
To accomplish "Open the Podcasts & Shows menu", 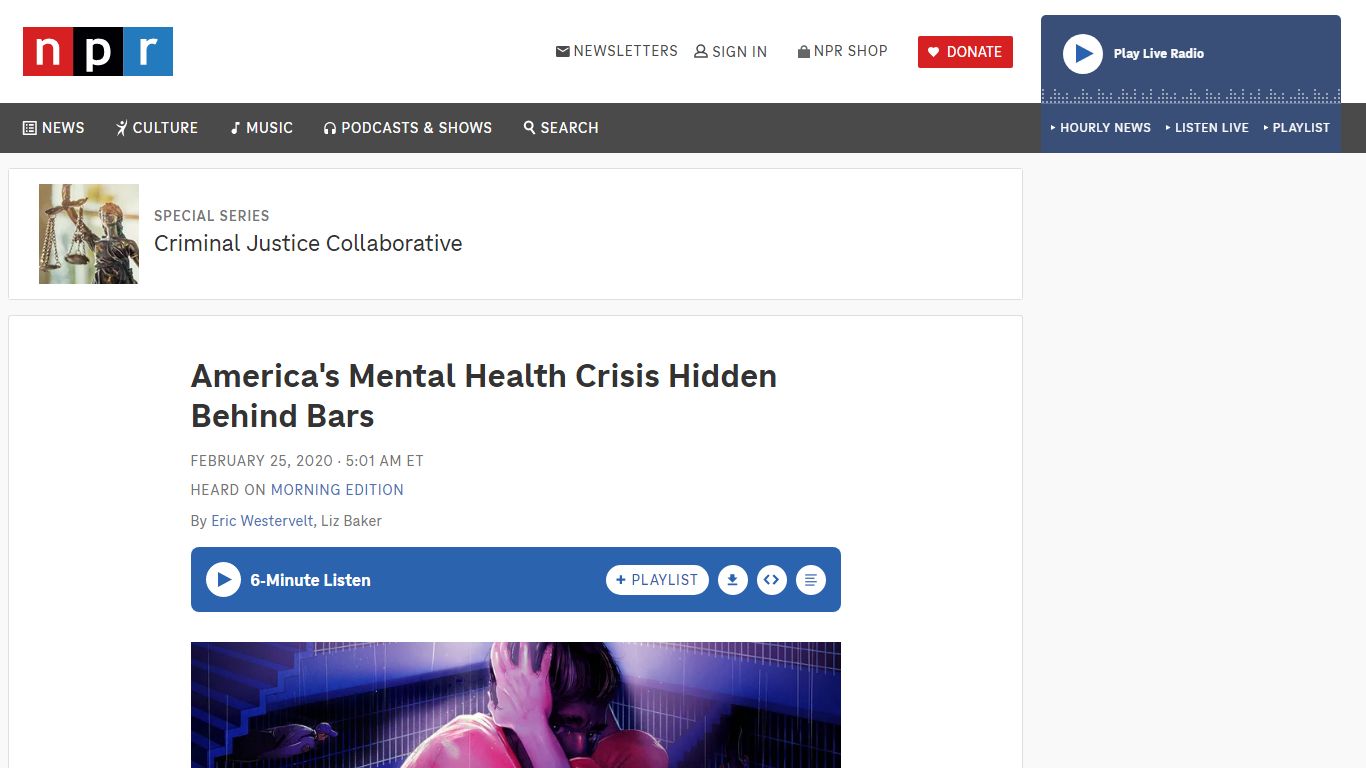I will click(x=408, y=128).
